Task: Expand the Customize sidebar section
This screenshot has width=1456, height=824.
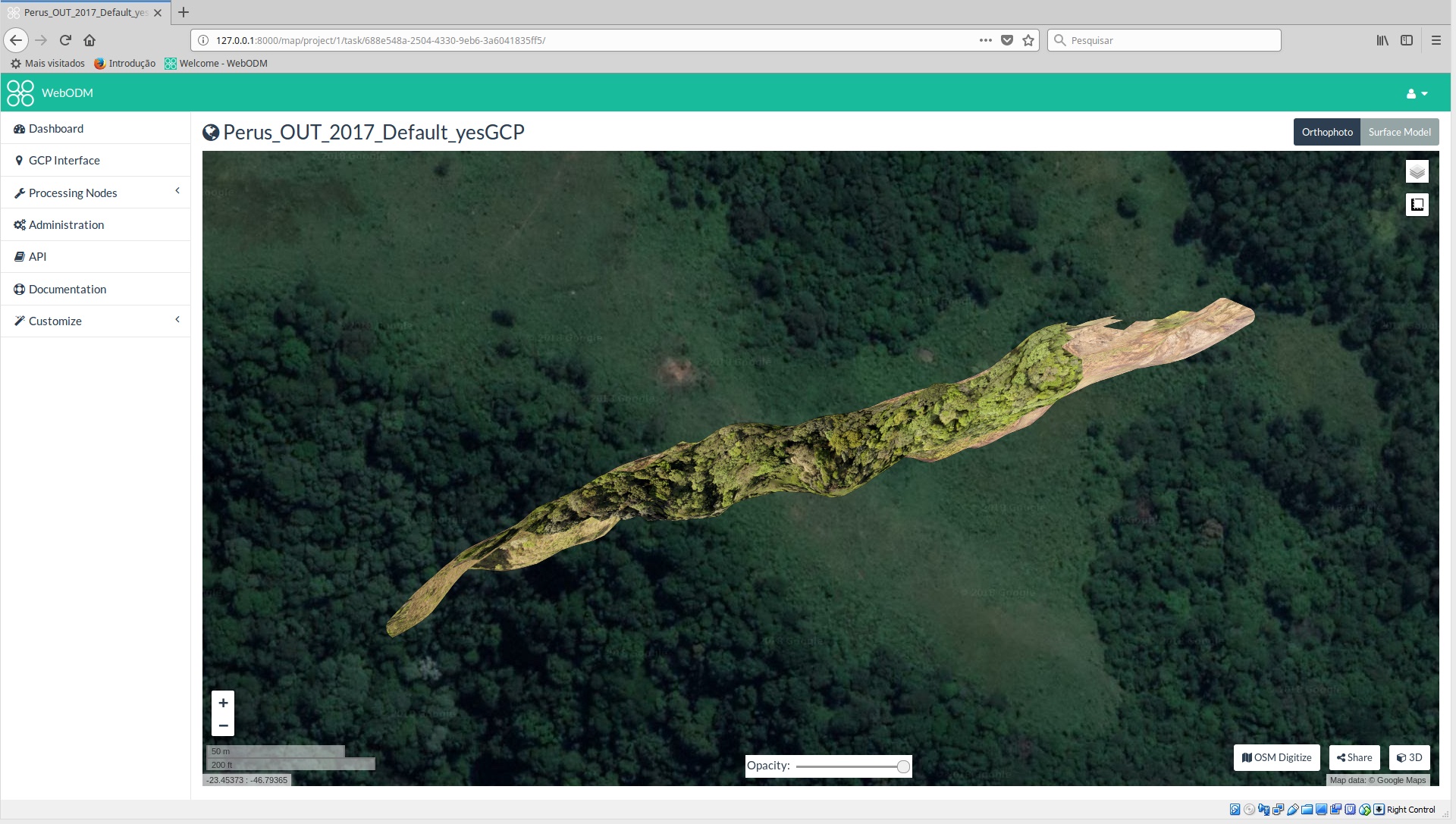Action: click(x=177, y=319)
